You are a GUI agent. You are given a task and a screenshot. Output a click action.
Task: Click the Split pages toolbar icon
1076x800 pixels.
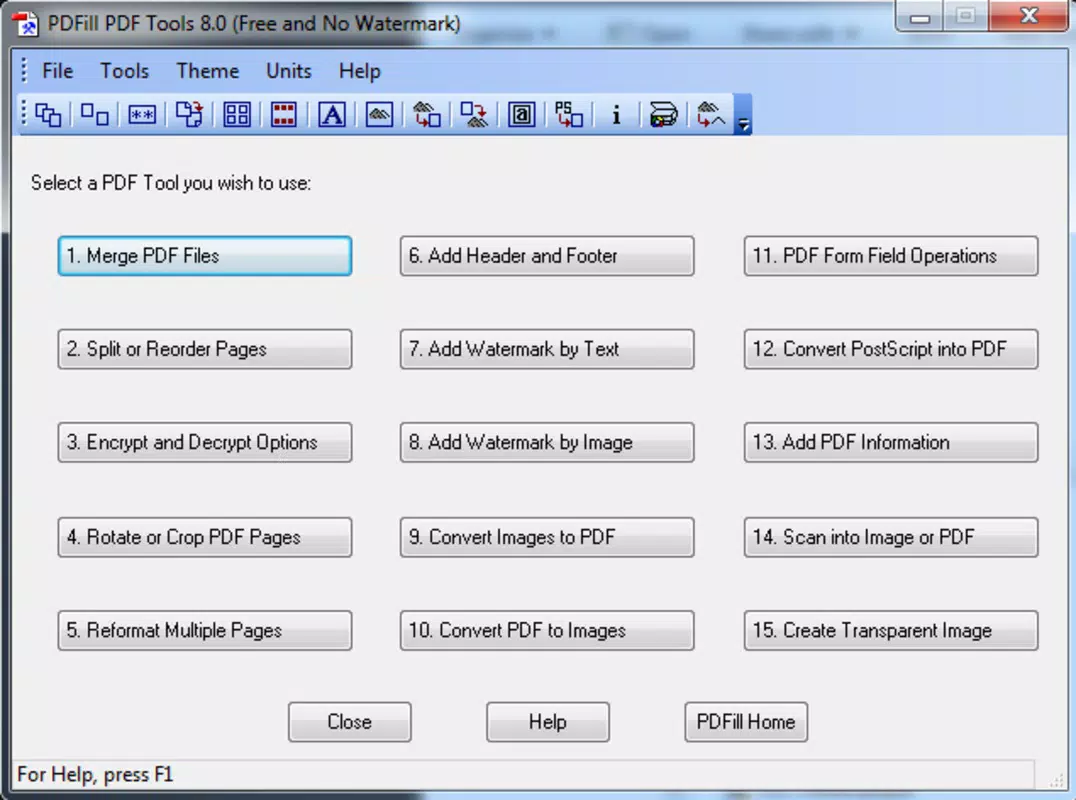click(95, 115)
